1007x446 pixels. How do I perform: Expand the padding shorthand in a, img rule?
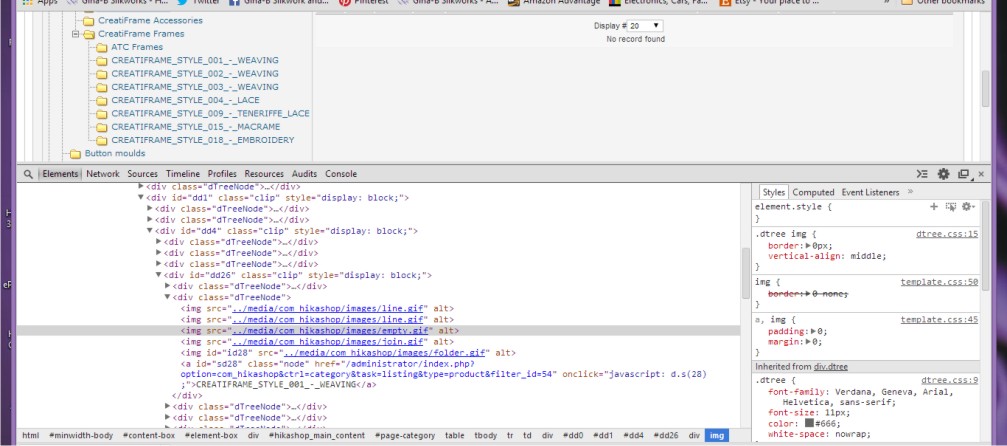tap(813, 332)
